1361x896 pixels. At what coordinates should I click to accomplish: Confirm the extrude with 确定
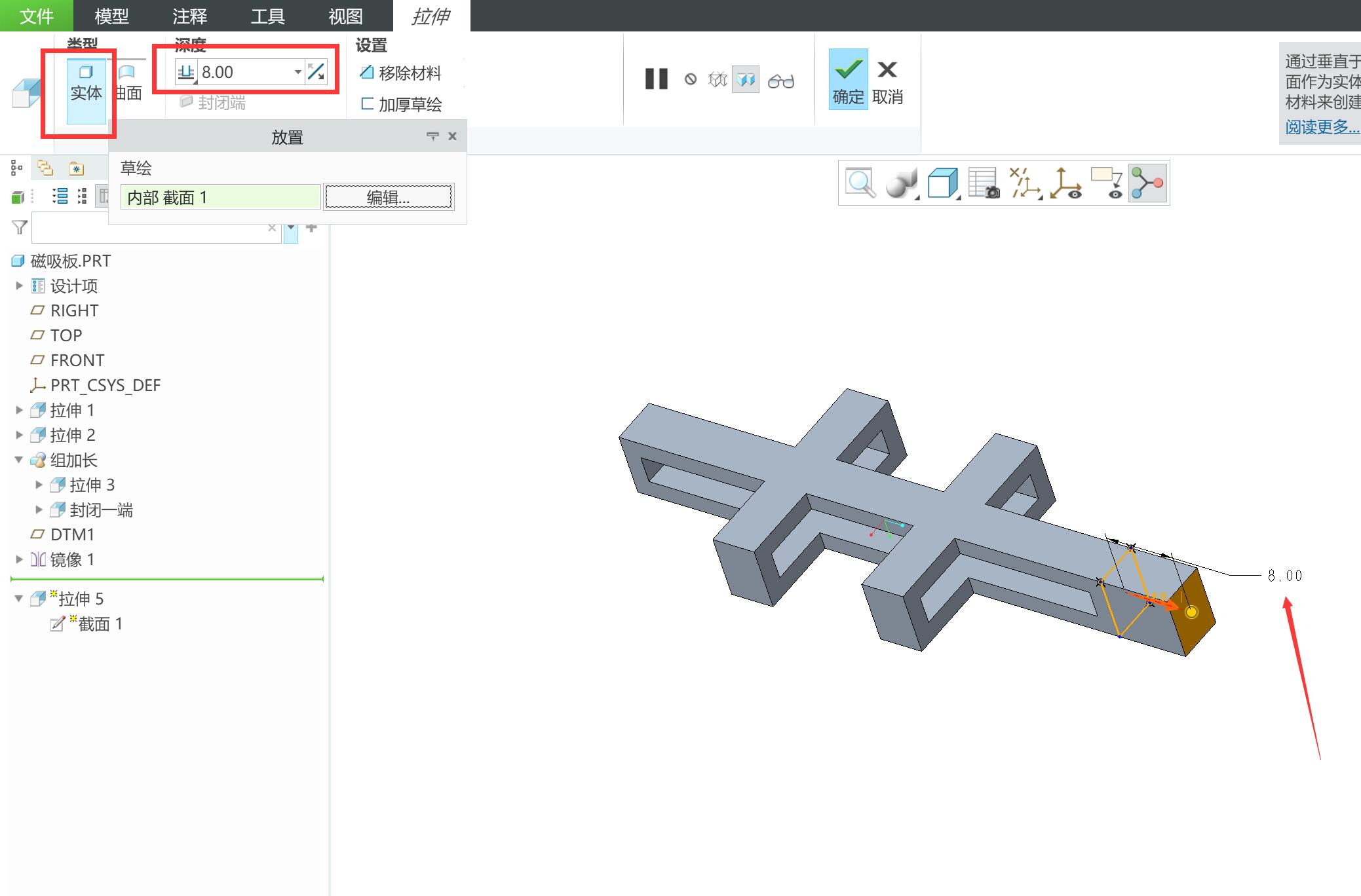(849, 79)
